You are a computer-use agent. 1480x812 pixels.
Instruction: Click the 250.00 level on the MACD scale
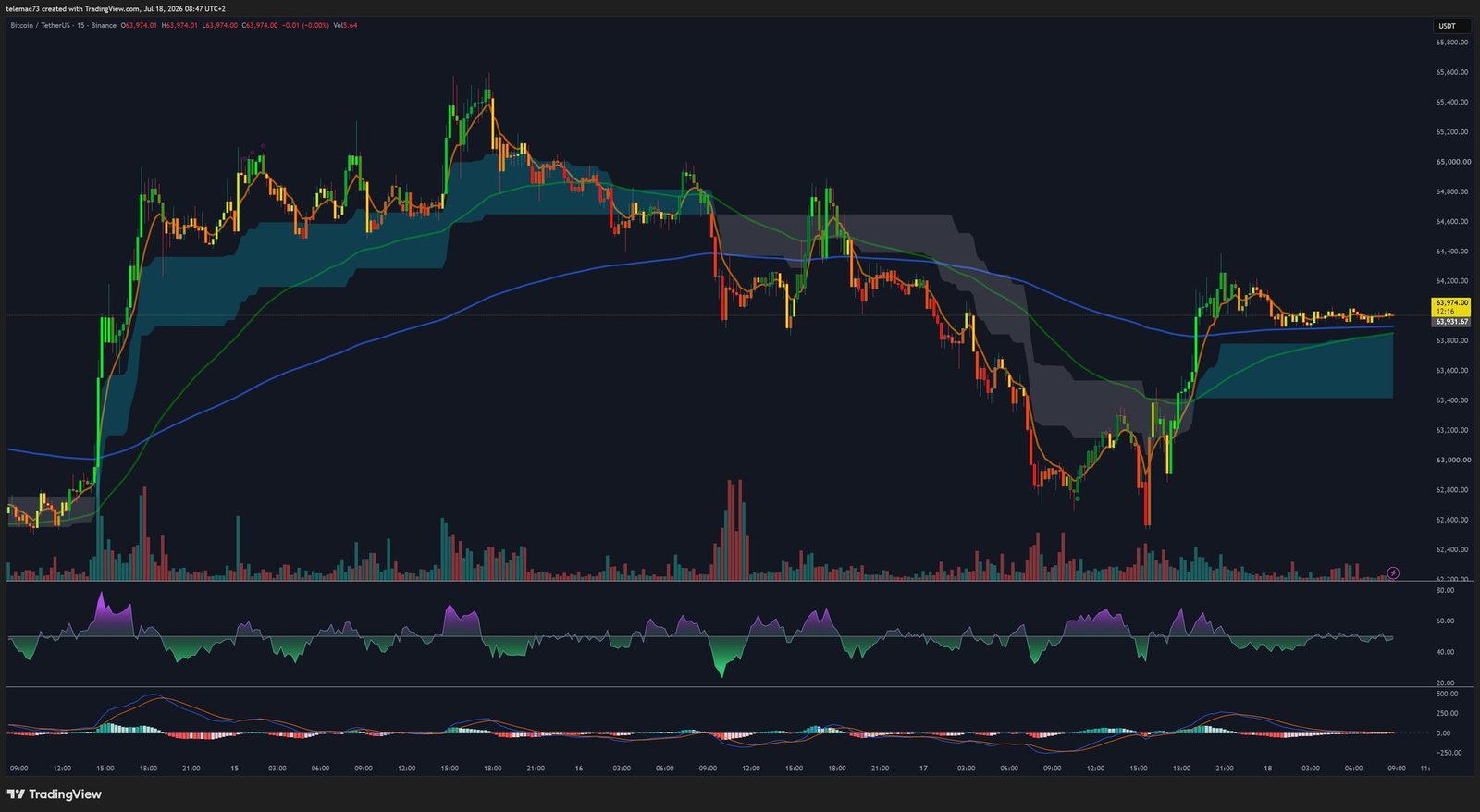(x=1448, y=713)
